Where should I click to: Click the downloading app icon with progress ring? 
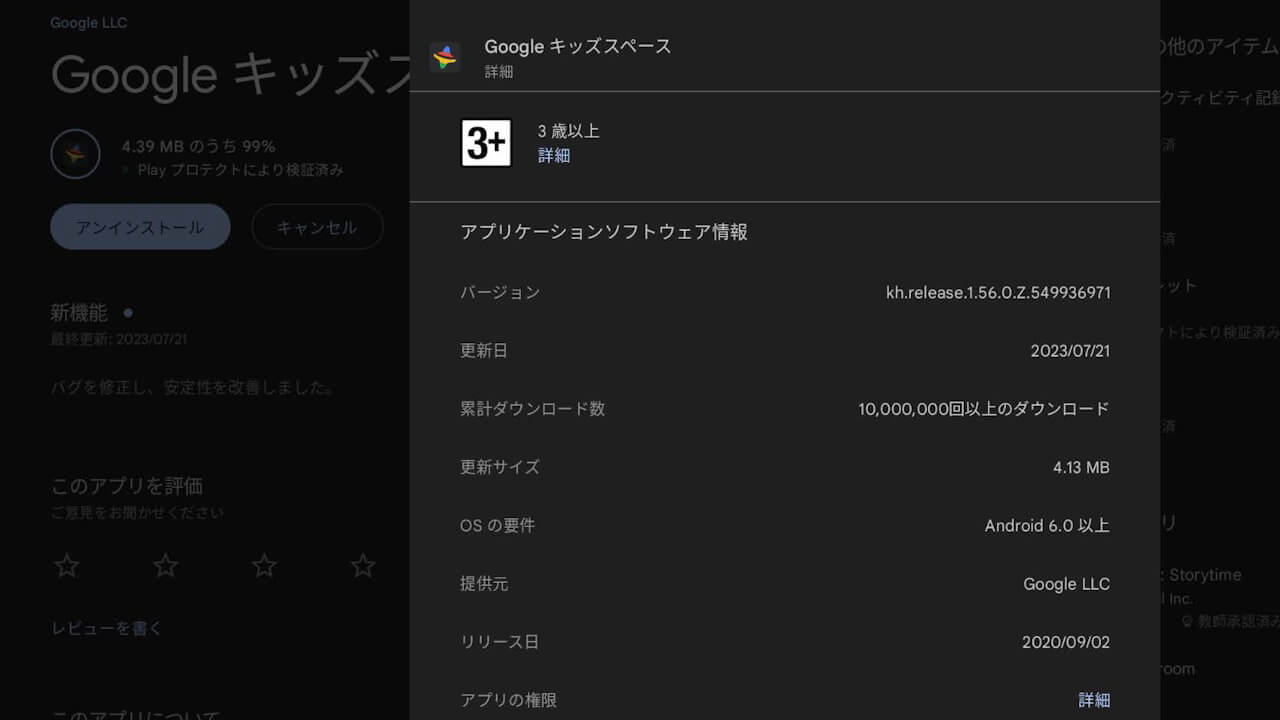pyautogui.click(x=75, y=154)
